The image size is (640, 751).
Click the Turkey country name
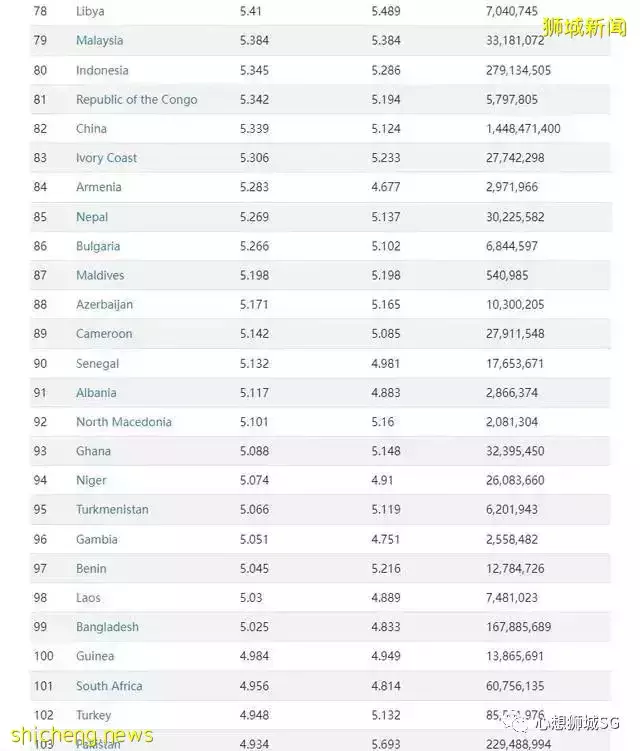pyautogui.click(x=93, y=716)
